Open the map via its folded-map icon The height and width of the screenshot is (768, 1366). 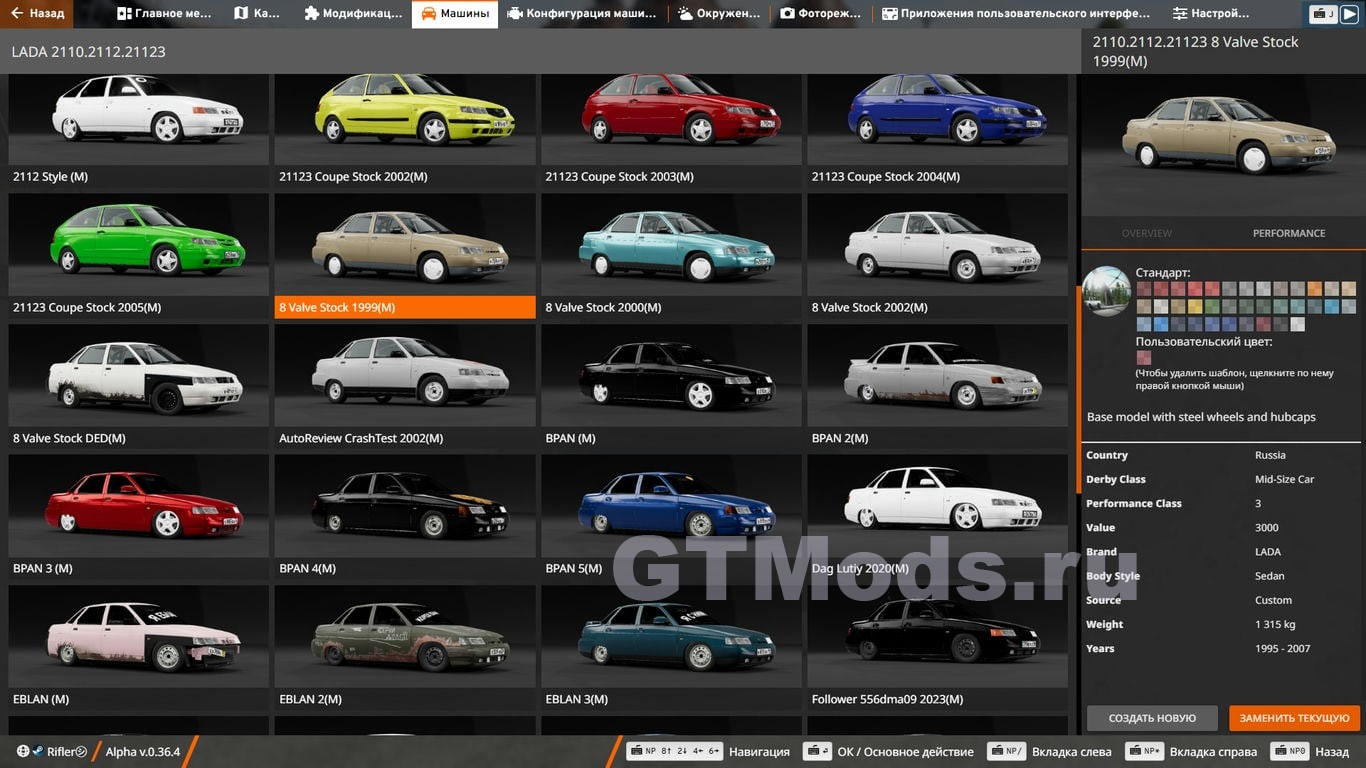point(241,14)
